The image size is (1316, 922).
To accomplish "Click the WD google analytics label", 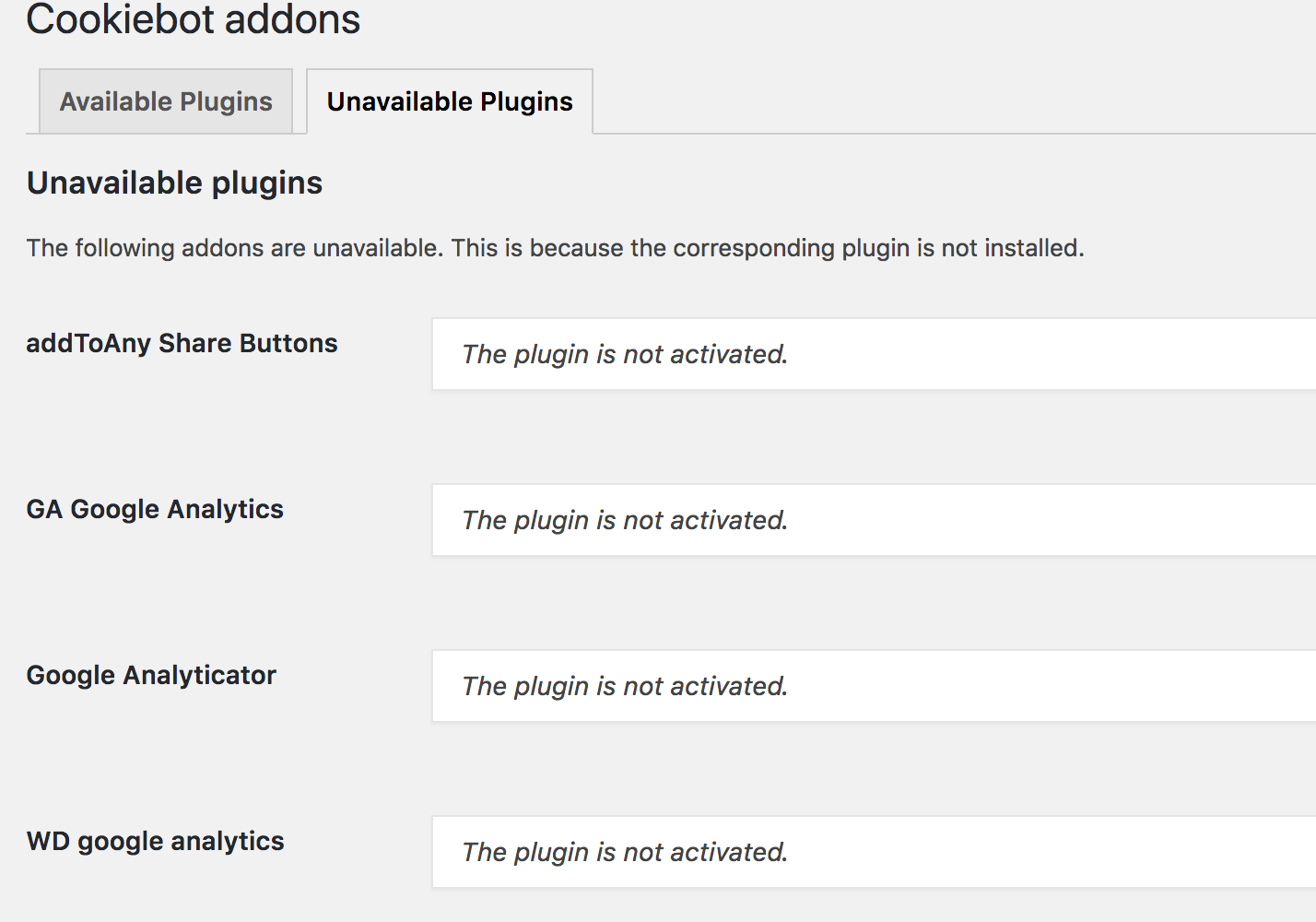I will [155, 841].
